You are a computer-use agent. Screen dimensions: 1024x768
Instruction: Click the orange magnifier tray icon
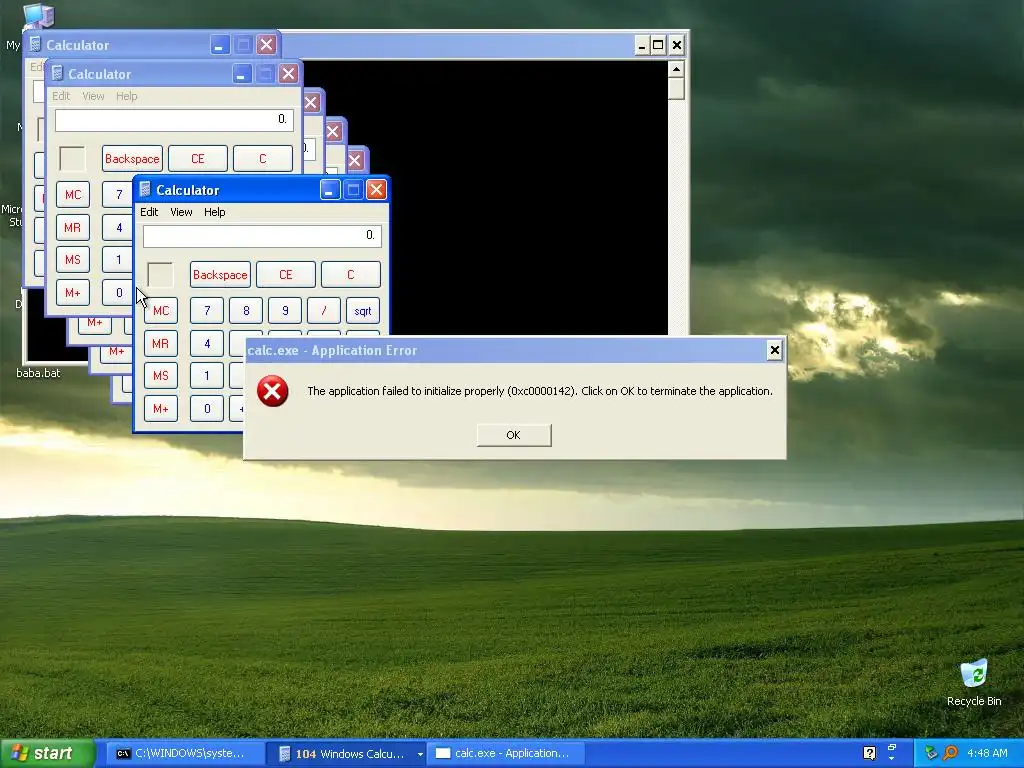(950, 754)
